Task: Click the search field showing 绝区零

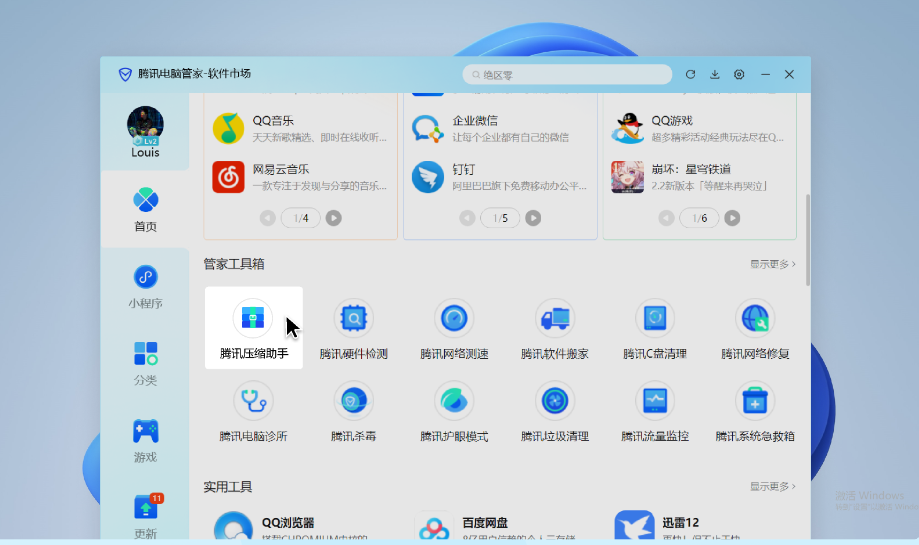Action: point(567,74)
